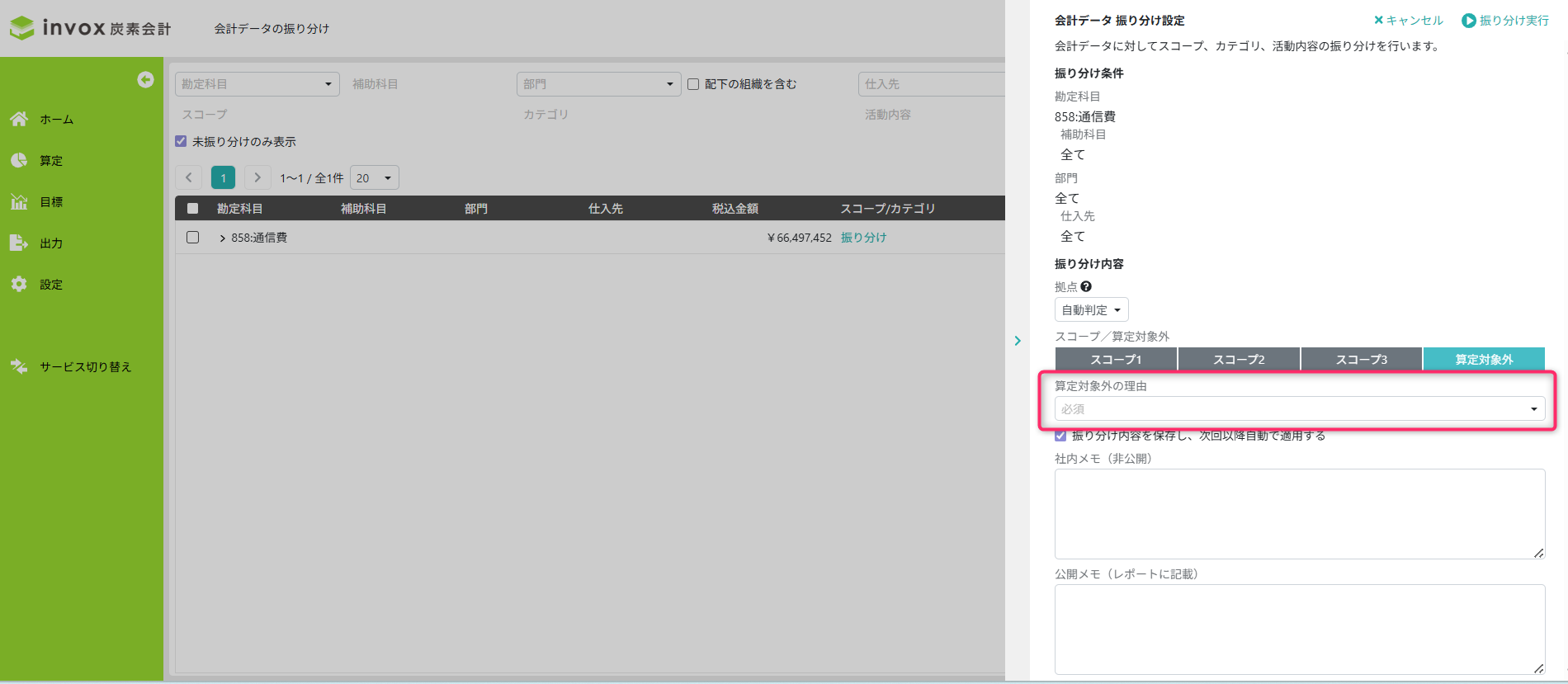Image resolution: width=1568 pixels, height=684 pixels.
Task: Toggle 未振り分けのみ表示 checkbox
Action: tap(181, 141)
